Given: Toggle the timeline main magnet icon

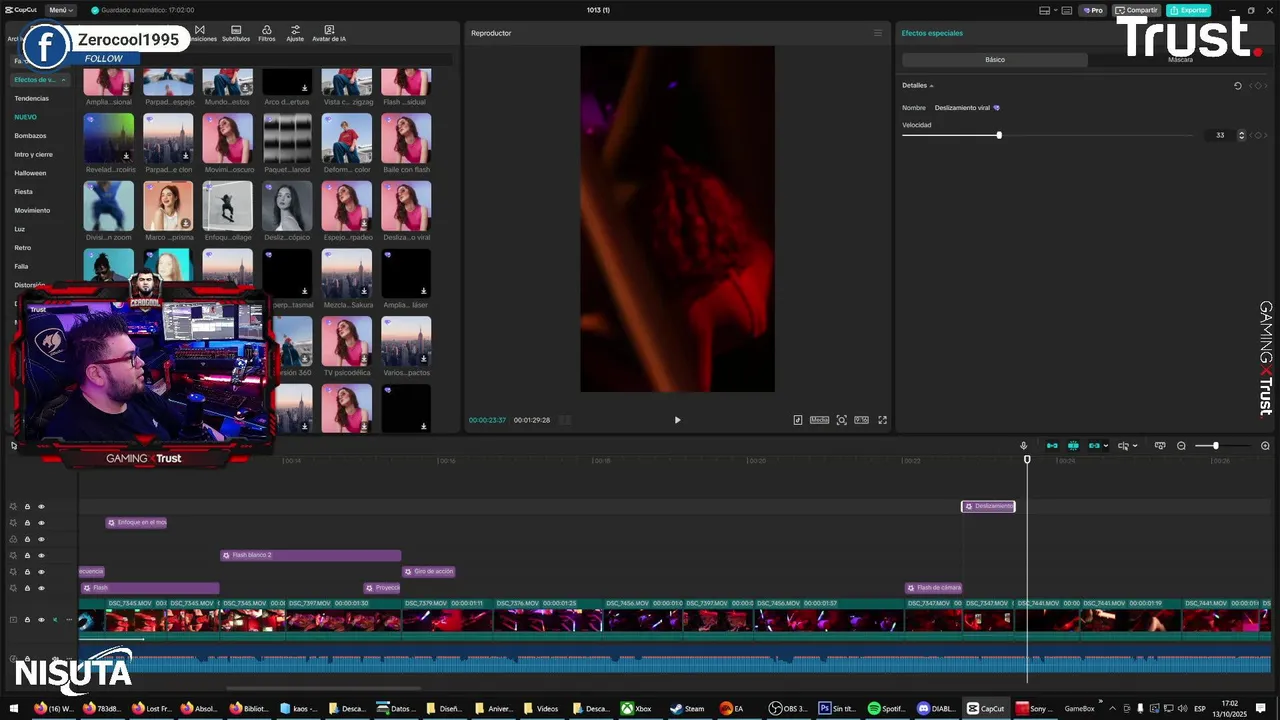Looking at the screenshot, I should (x=1052, y=446).
